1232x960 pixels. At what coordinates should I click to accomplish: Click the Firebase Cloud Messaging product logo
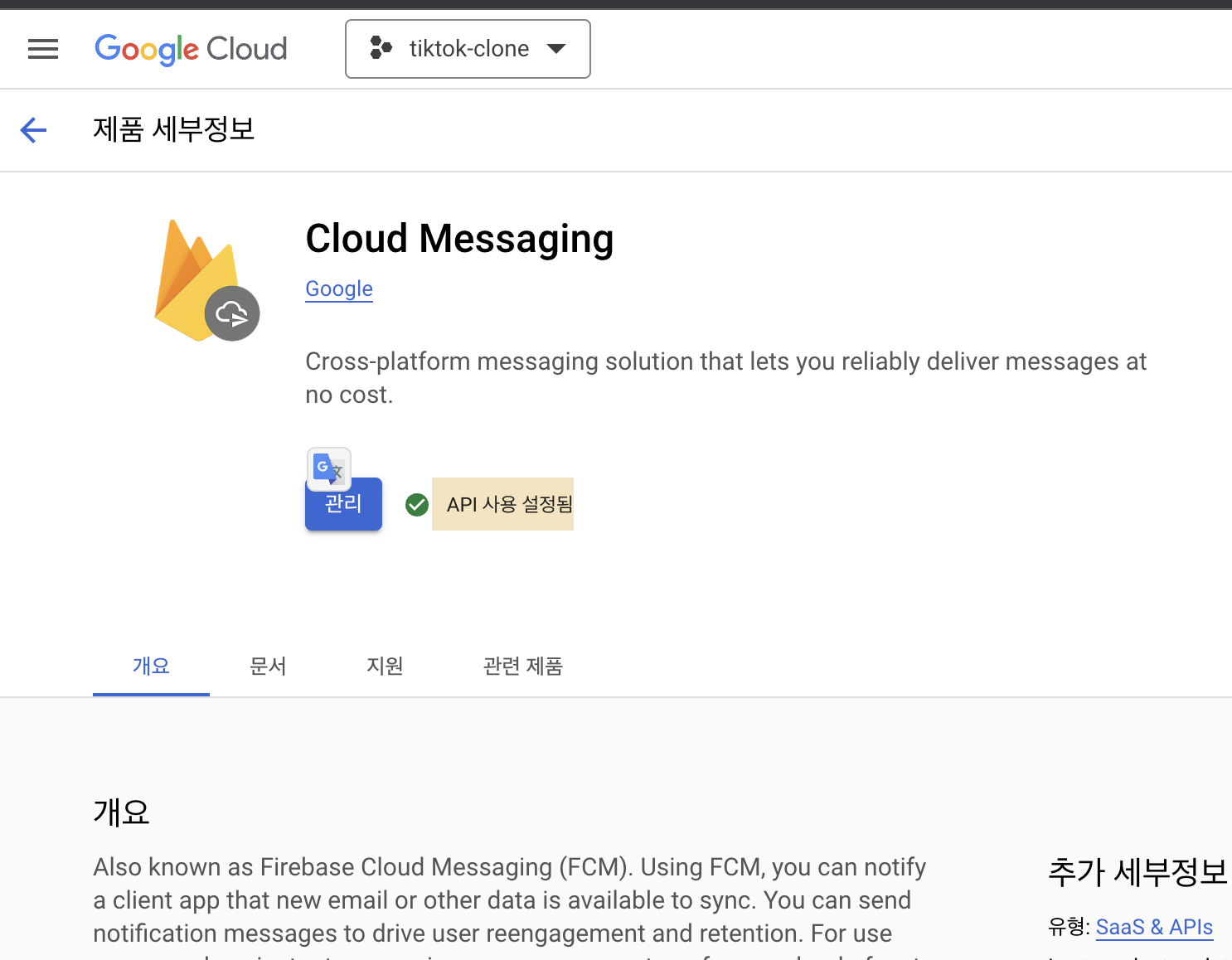click(206, 280)
